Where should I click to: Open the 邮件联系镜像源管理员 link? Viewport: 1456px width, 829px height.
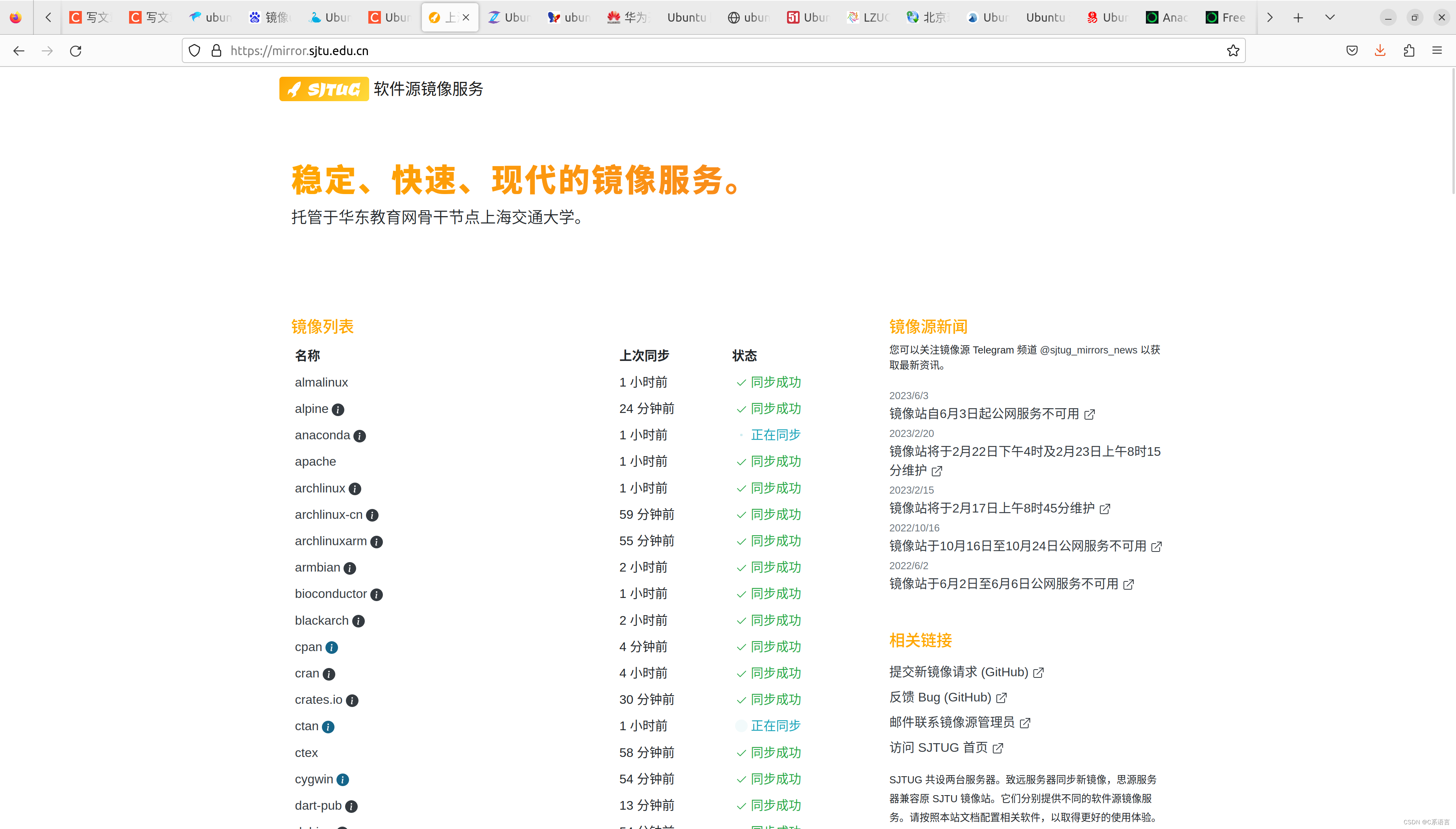coord(959,723)
